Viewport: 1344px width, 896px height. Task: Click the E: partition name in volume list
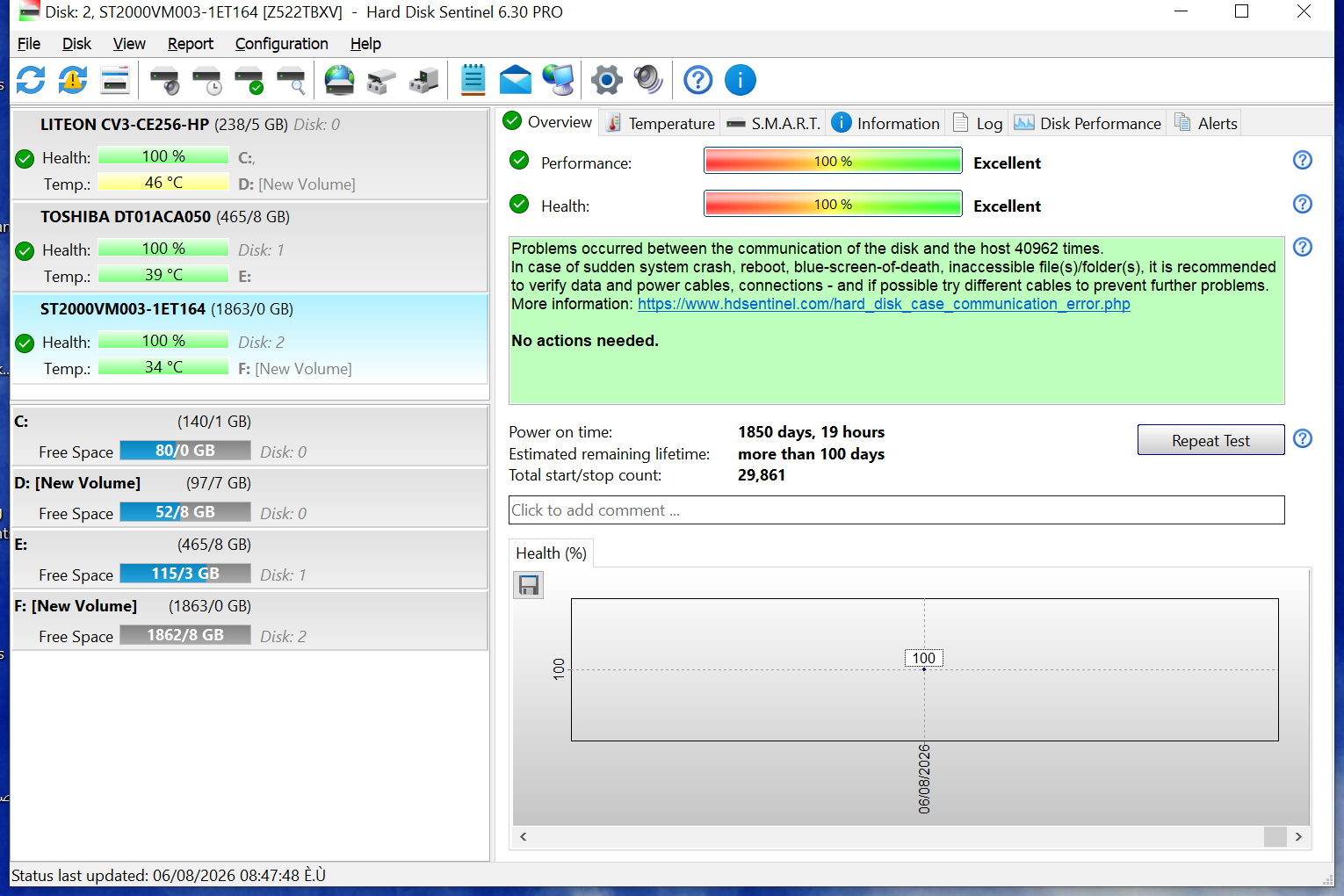pos(21,545)
